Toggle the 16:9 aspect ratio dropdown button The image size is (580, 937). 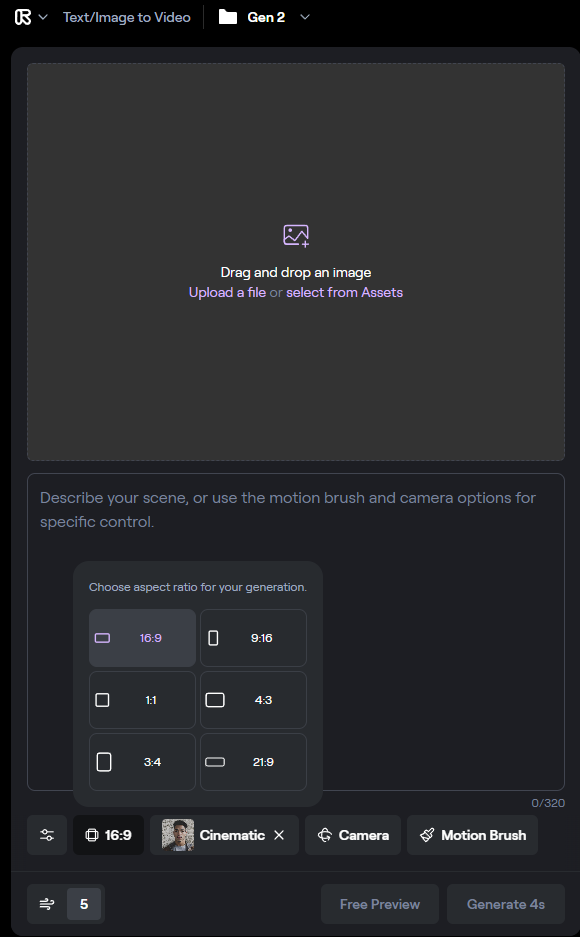[108, 835]
